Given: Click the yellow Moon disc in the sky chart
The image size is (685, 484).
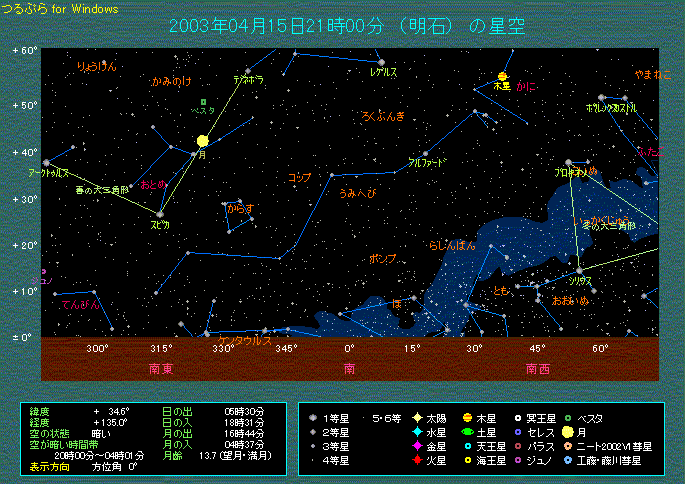Looking at the screenshot, I should 202,141.
